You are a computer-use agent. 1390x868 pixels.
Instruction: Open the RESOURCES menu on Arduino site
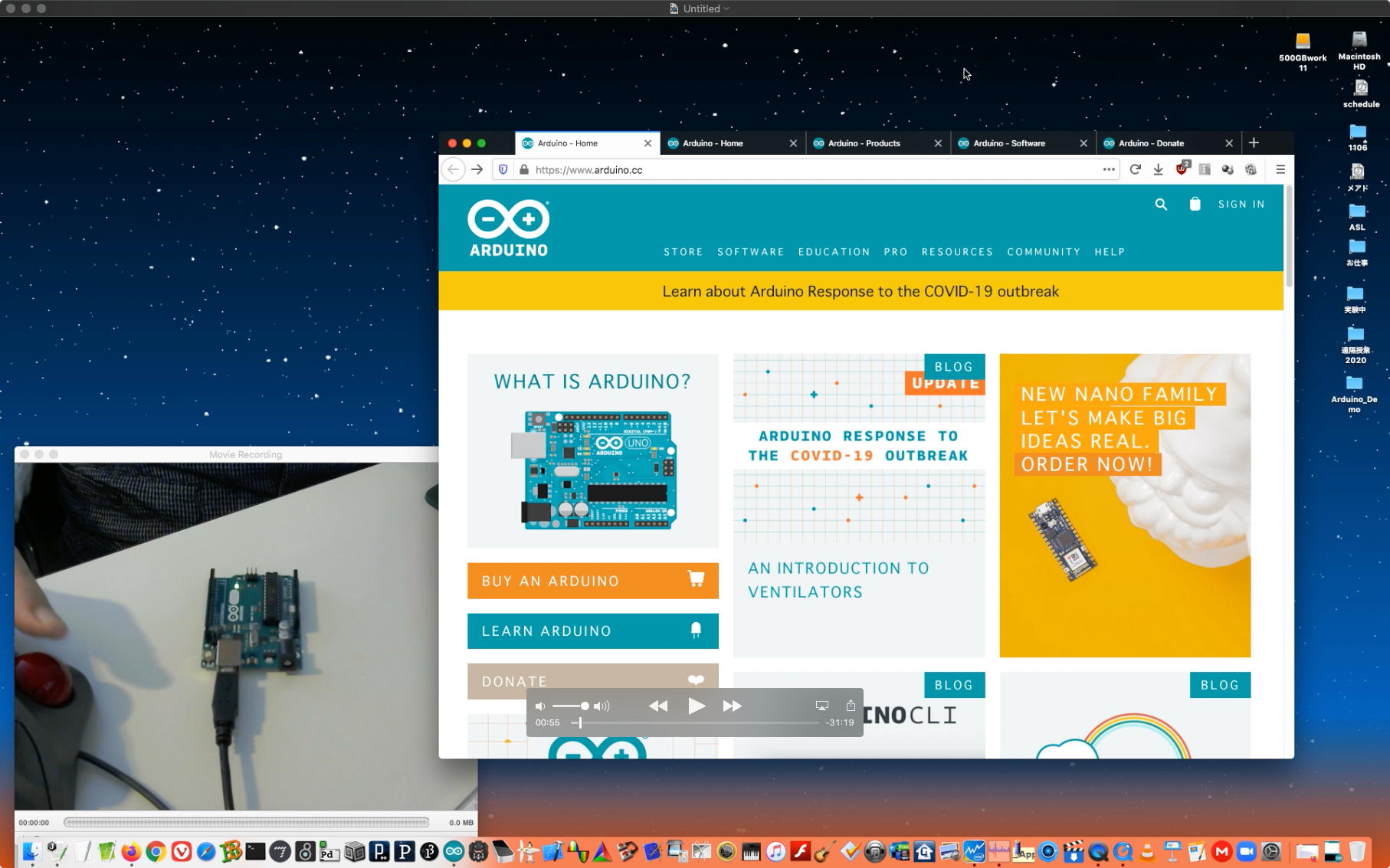[x=957, y=252]
